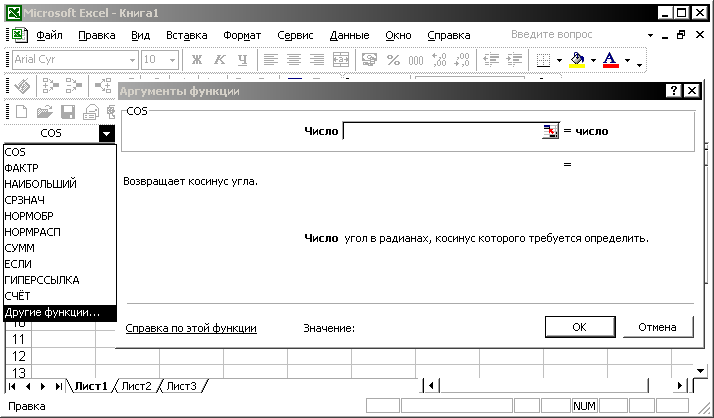Click the Excel document icon in menu bar

[x=20, y=35]
